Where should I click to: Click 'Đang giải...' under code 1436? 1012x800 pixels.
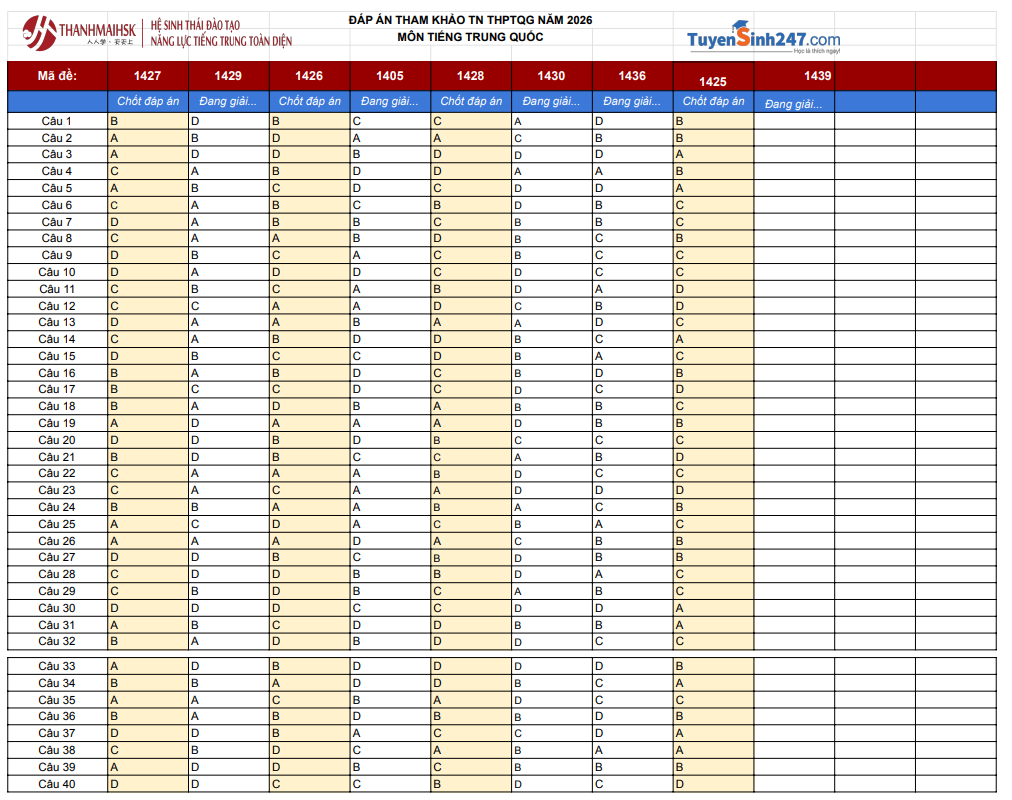[x=632, y=101]
